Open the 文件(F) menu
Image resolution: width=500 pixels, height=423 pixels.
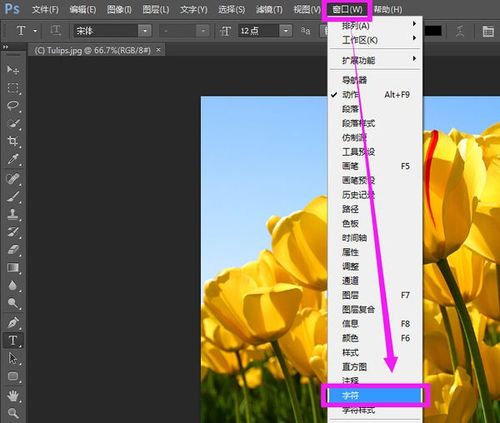(x=45, y=10)
